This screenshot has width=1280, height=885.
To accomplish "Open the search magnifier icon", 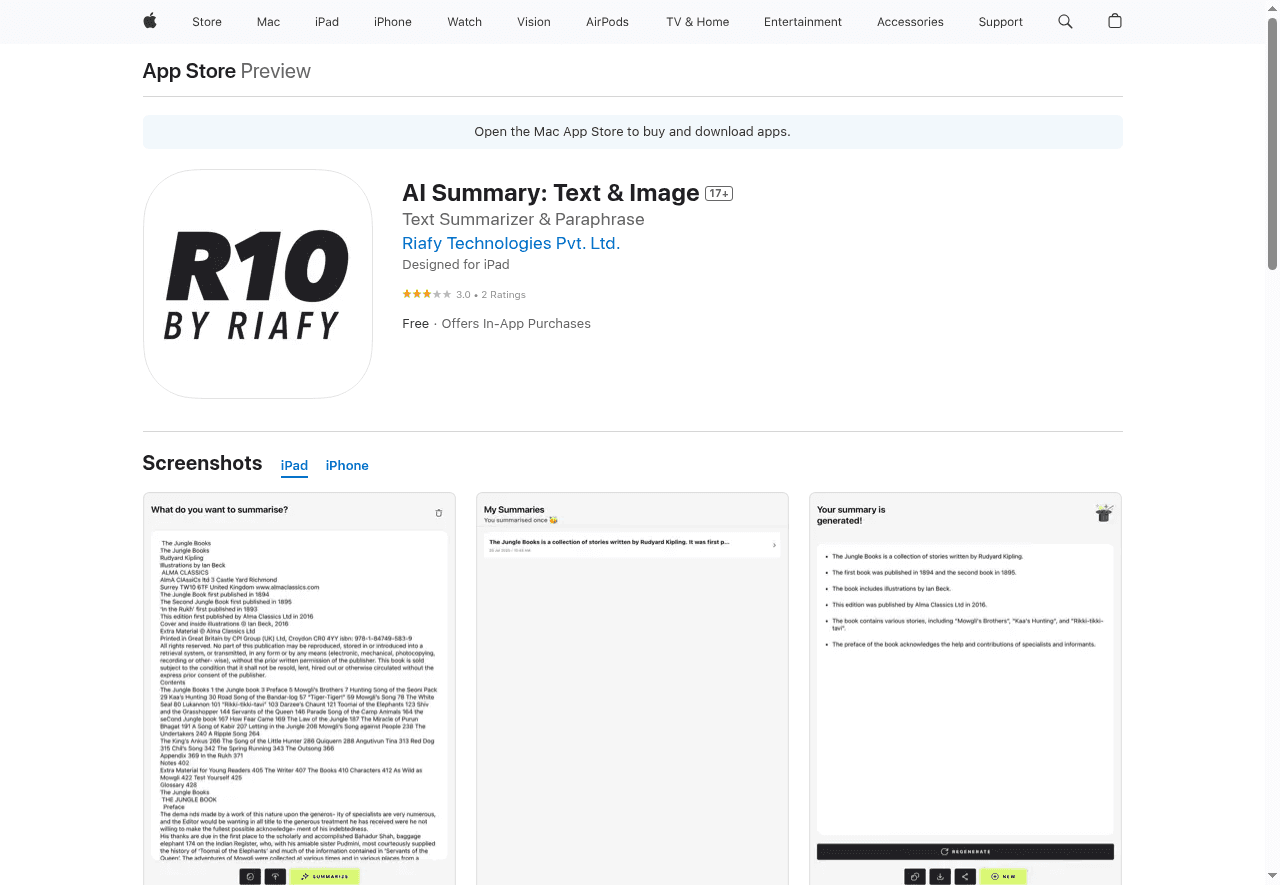I will [x=1065, y=21].
